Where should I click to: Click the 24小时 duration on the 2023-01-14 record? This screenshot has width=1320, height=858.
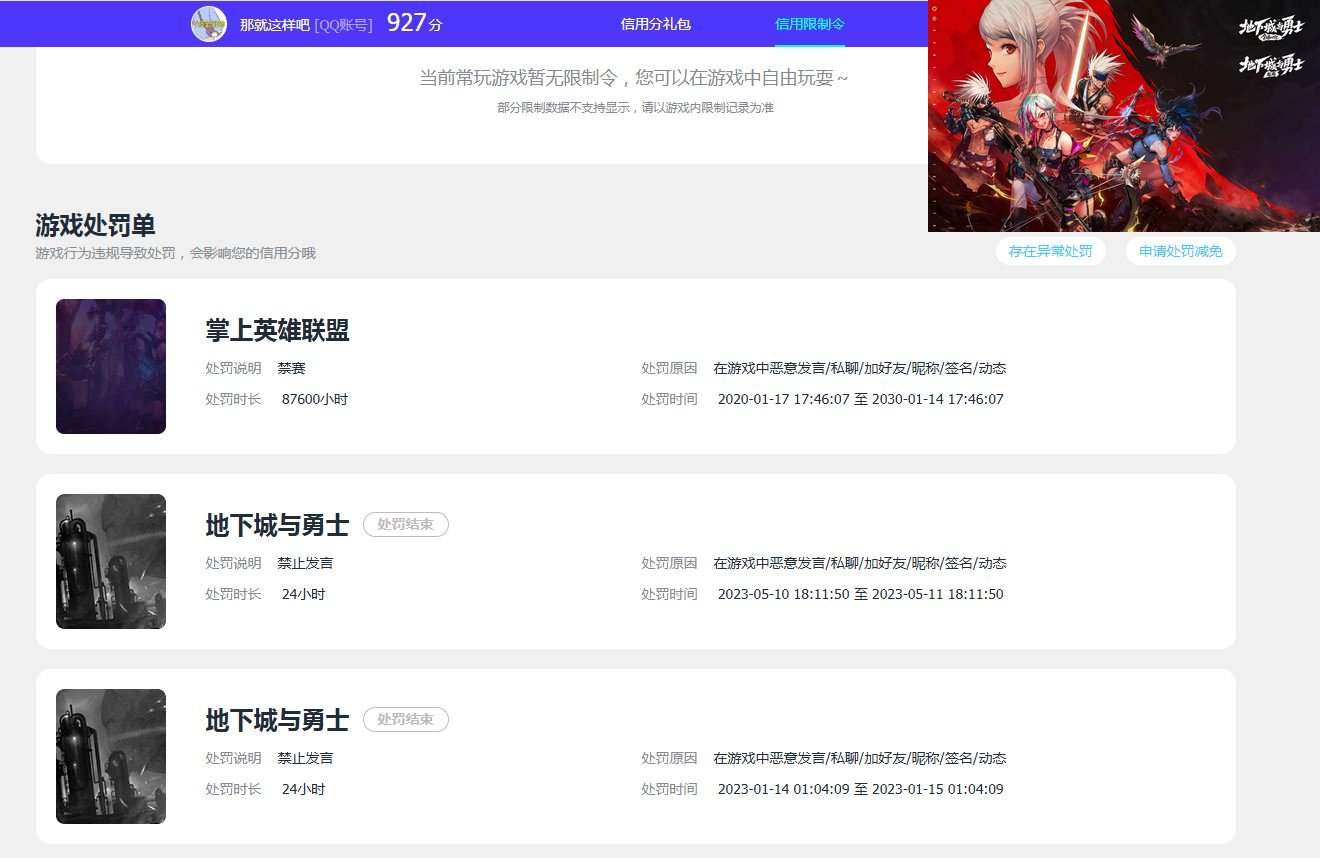pyautogui.click(x=304, y=789)
